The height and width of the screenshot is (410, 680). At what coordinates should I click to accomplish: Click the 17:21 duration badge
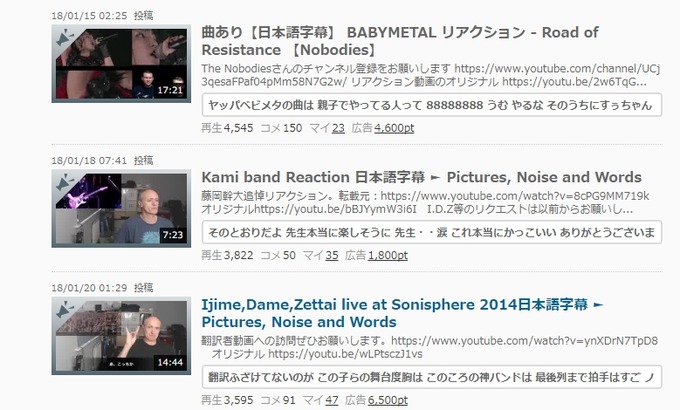point(170,90)
